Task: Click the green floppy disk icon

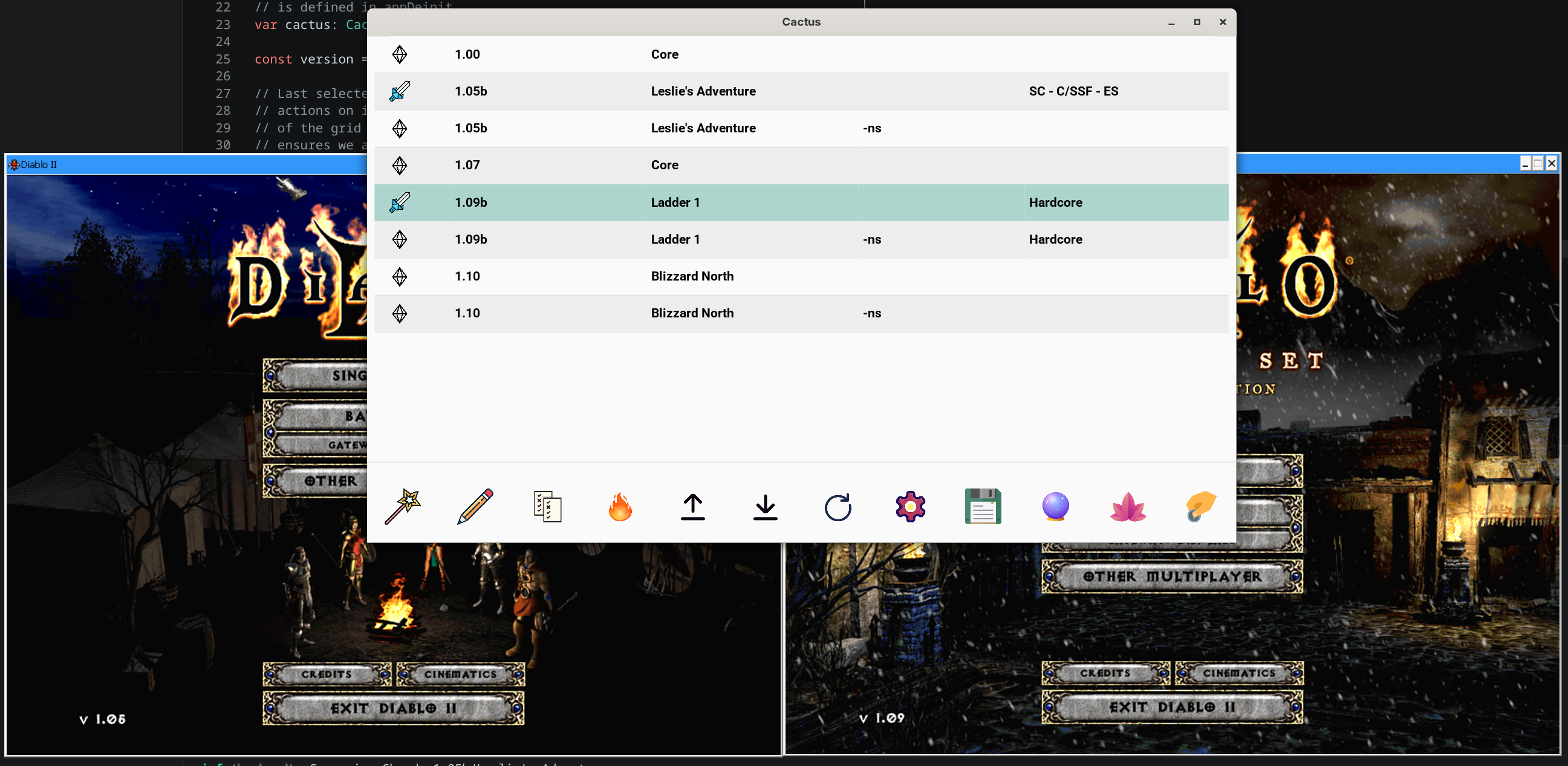Action: click(x=983, y=506)
